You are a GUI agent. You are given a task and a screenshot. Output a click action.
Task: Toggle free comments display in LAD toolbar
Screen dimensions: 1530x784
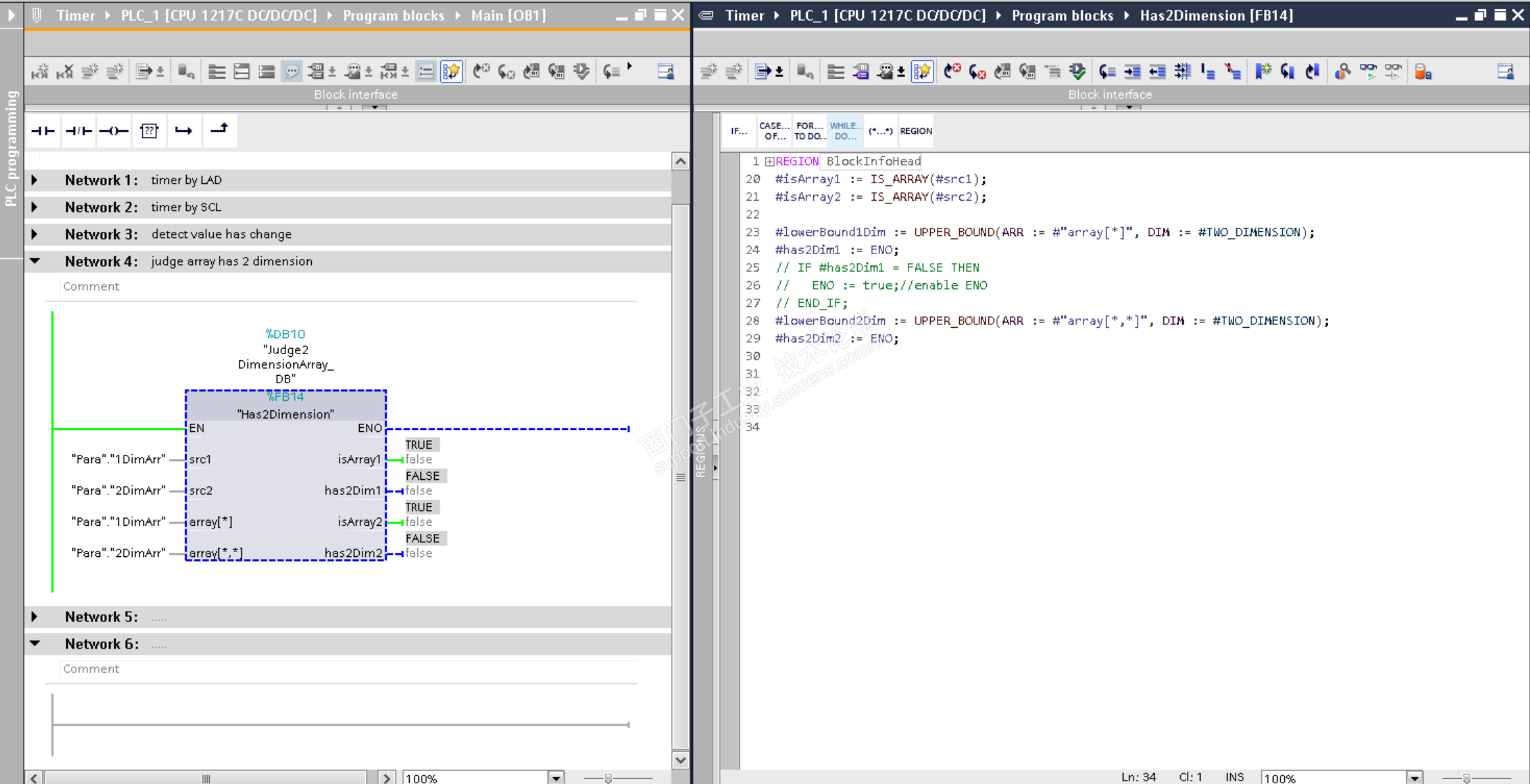click(x=292, y=72)
